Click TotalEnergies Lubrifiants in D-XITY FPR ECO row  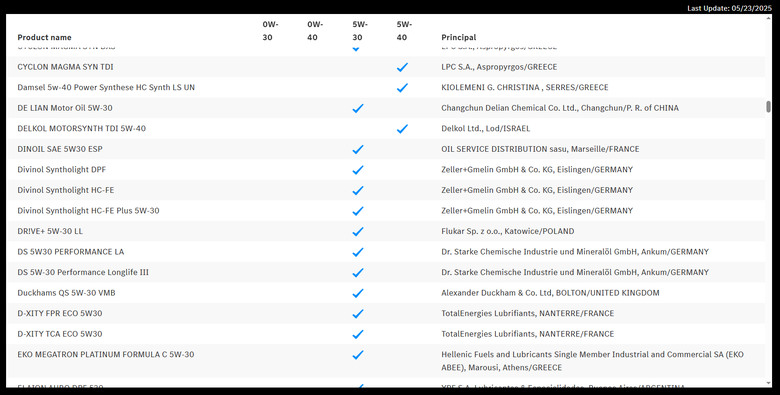coord(528,313)
